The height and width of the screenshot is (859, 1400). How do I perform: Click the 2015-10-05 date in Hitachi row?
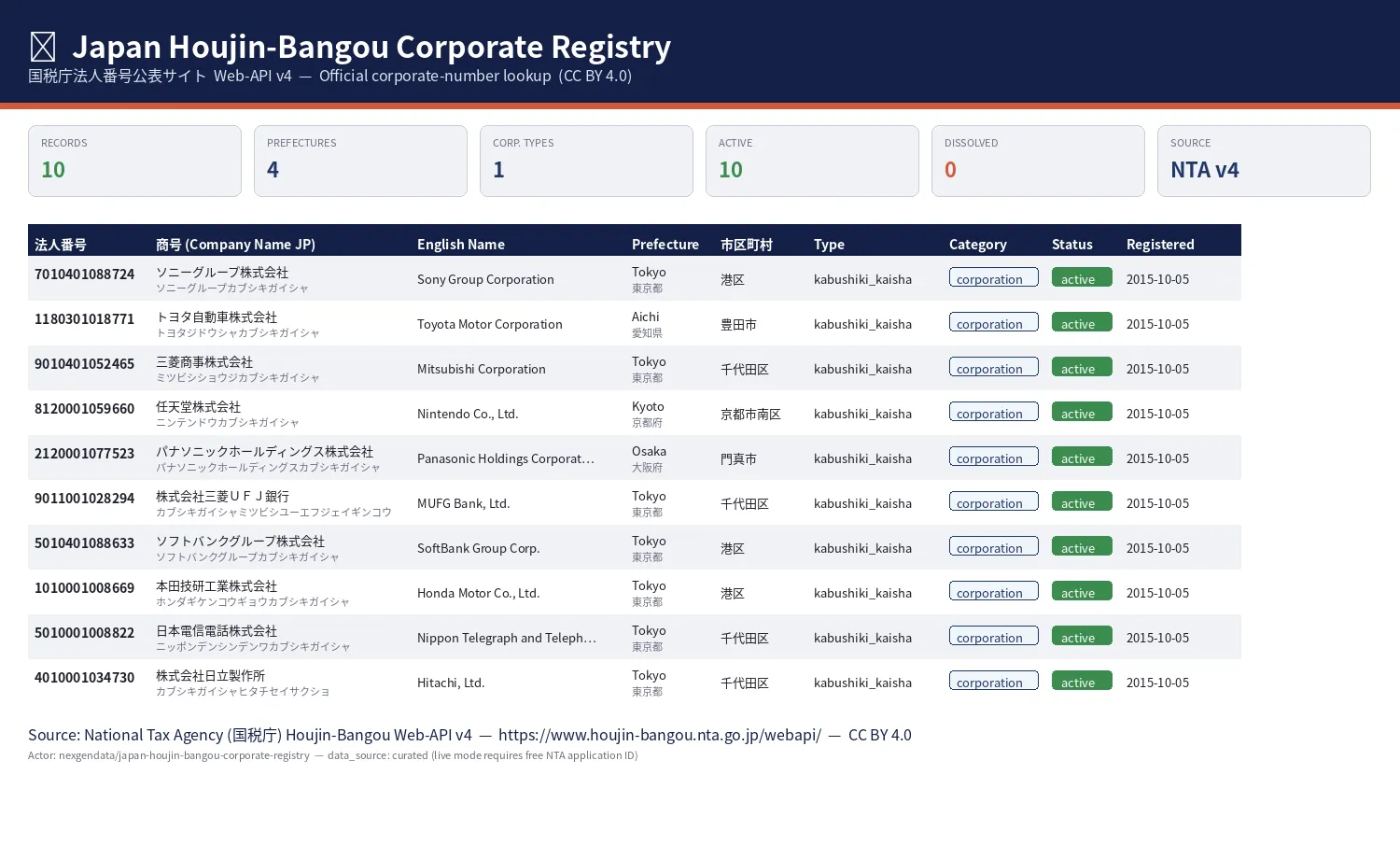pos(1157,683)
